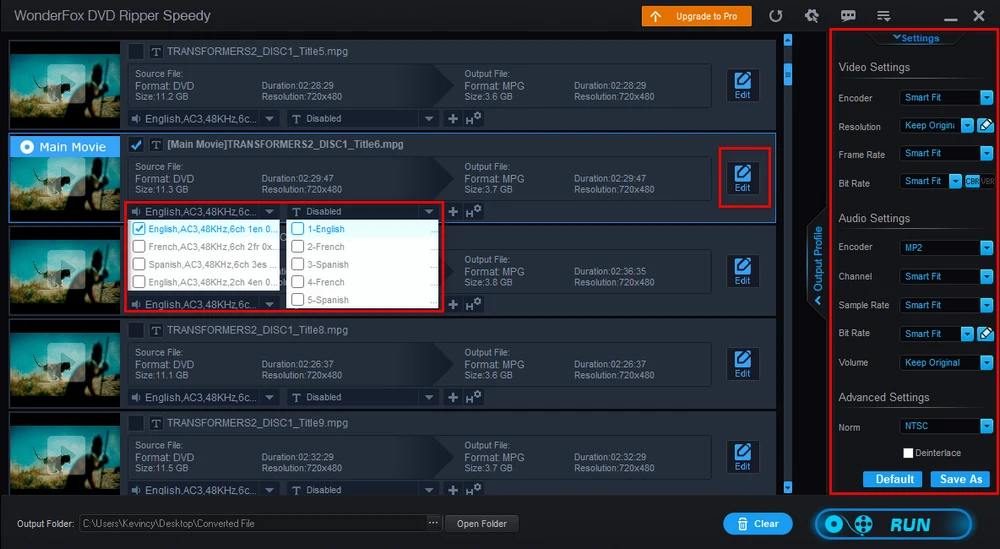Viewport: 1000px width, 549px height.
Task: Select 3-Spanish subtitle entry
Action: [x=362, y=265]
